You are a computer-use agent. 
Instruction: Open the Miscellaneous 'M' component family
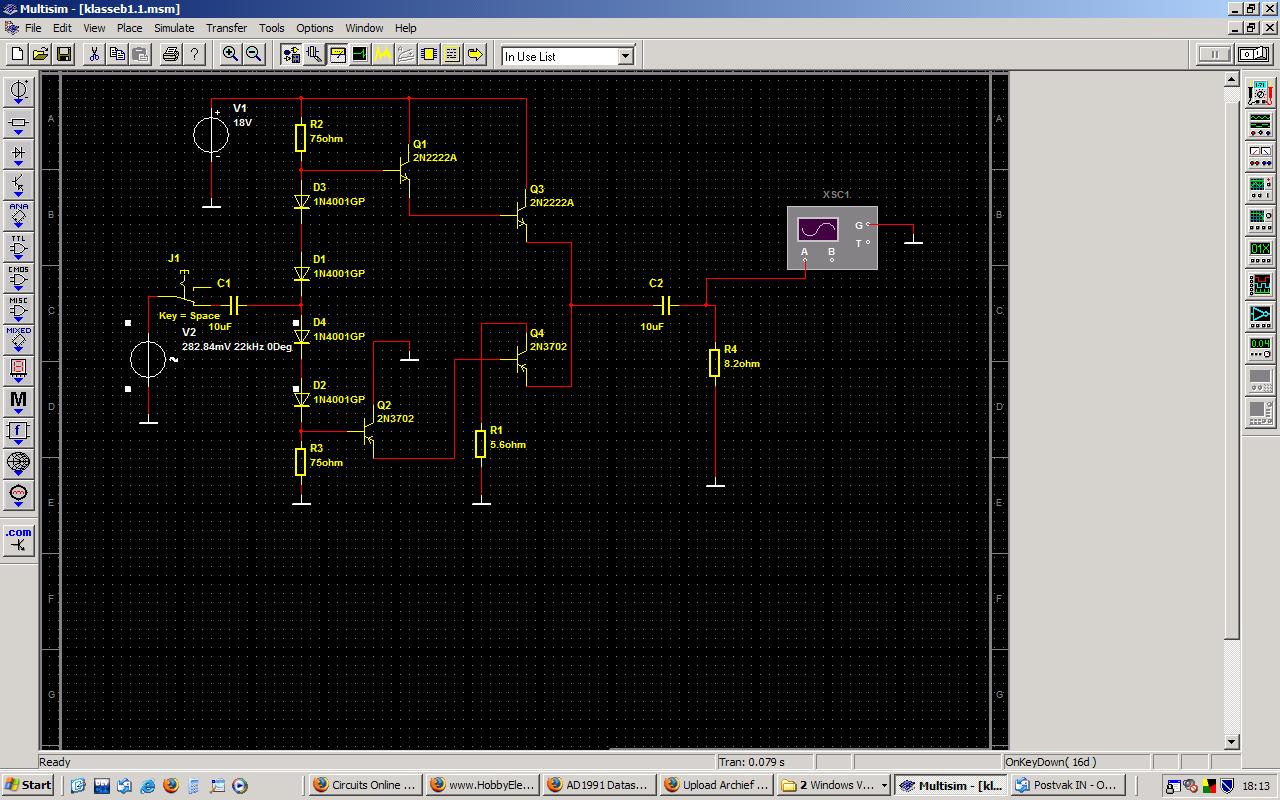[19, 402]
